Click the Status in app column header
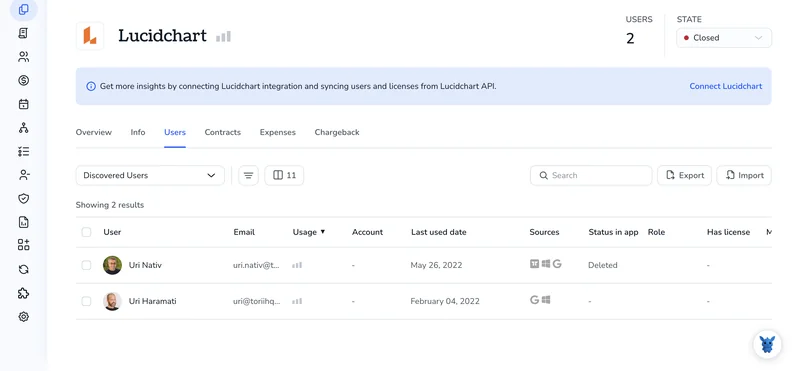The image size is (800, 371). [x=613, y=232]
